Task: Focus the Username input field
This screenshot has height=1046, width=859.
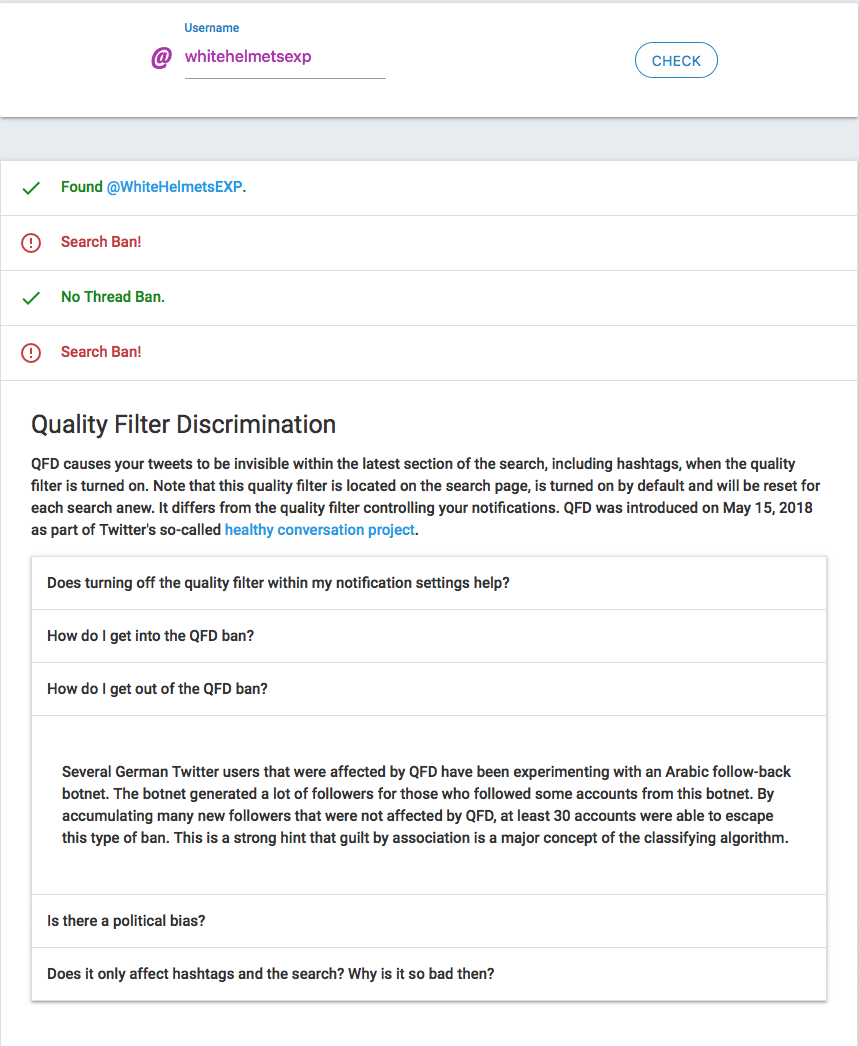Action: [285, 57]
